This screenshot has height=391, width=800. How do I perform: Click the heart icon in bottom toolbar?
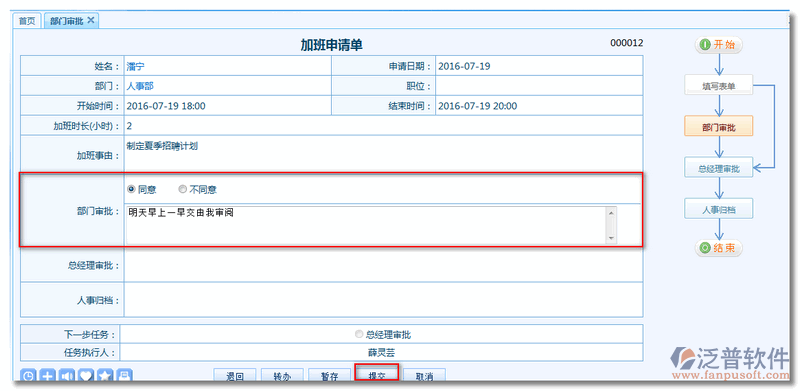tap(86, 376)
